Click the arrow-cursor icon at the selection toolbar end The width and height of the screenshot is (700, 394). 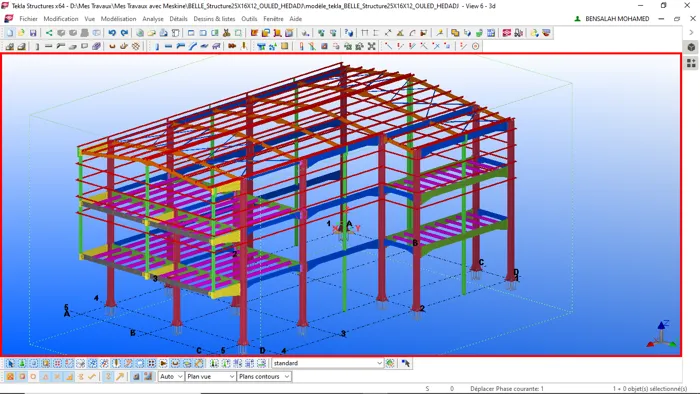405,363
